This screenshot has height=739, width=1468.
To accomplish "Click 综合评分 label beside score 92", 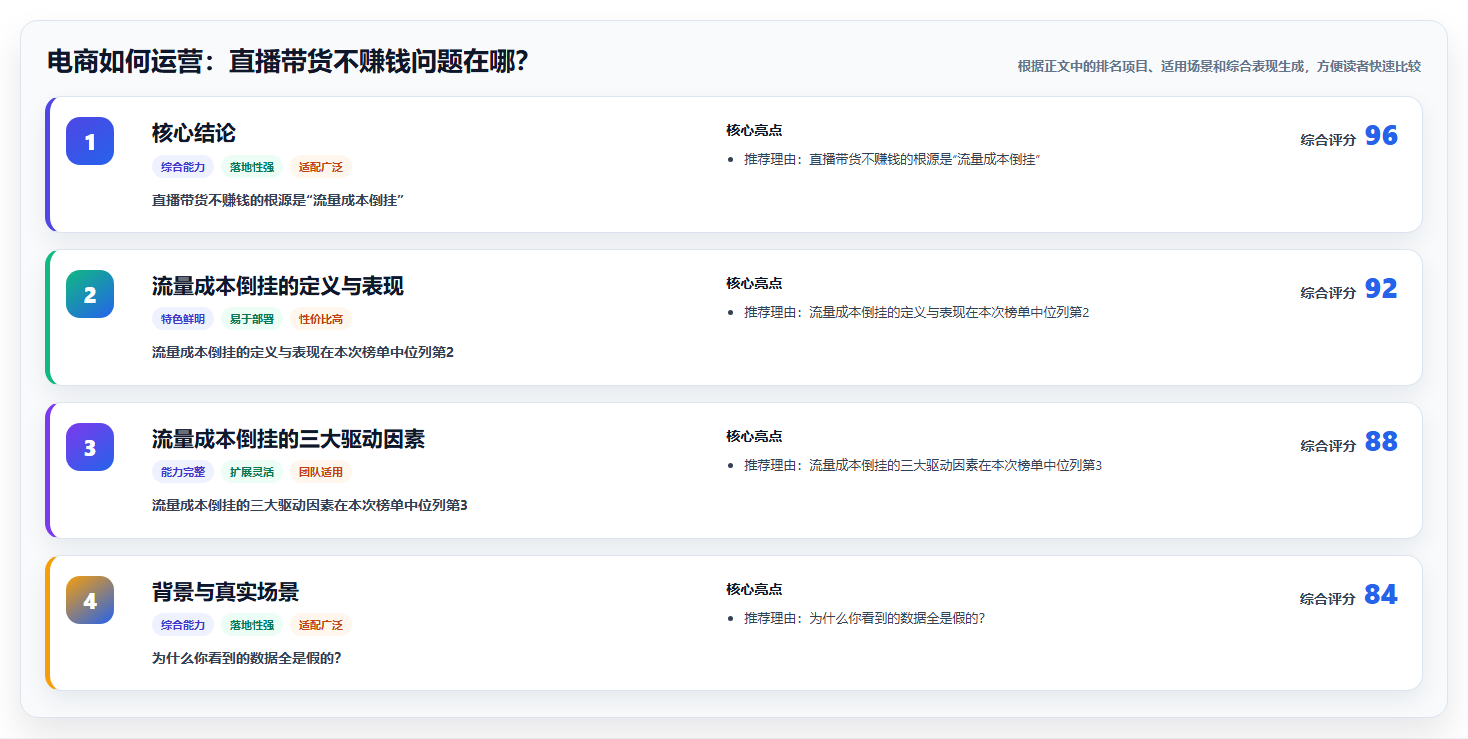I will coord(1328,293).
